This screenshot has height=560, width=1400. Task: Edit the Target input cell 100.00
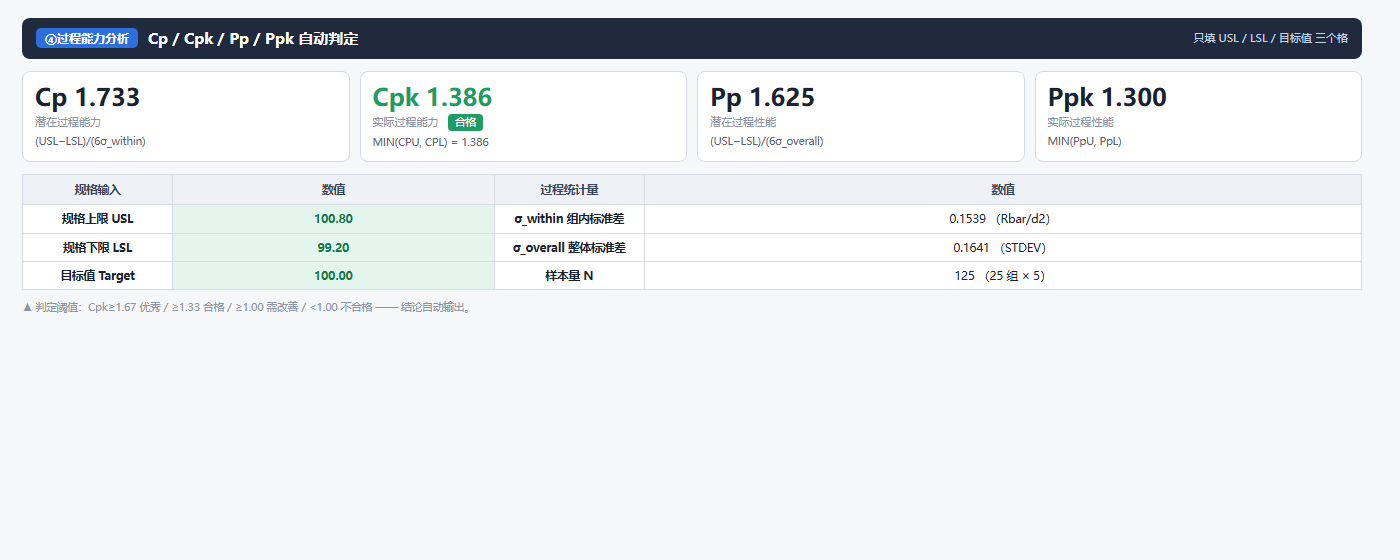pos(333,276)
